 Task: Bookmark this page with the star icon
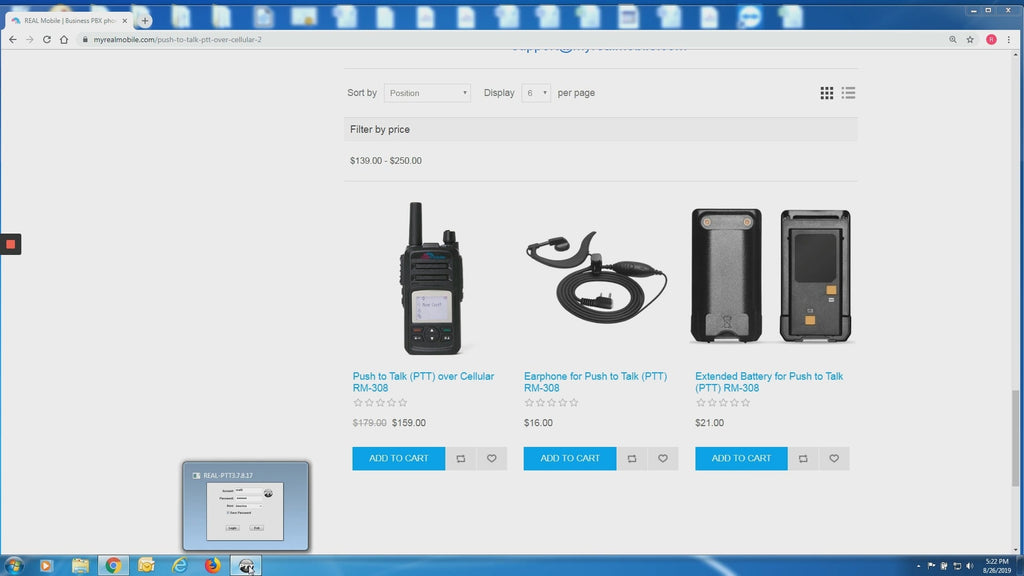pos(970,39)
